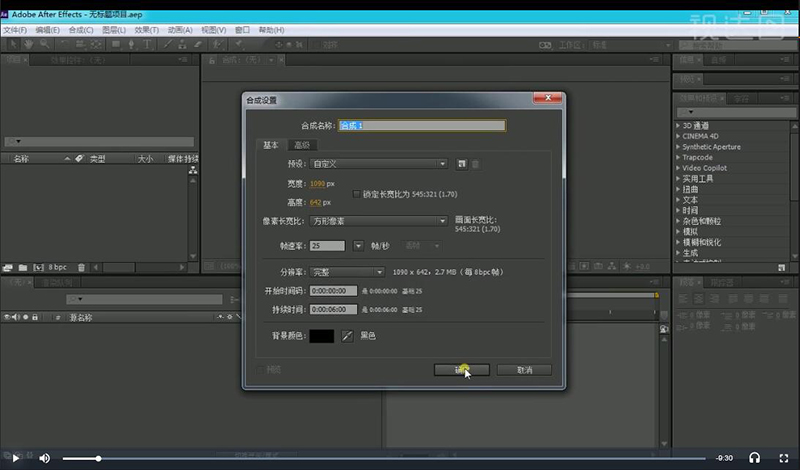Select the Zoom magnifier tool
The image size is (800, 470).
(44, 44)
